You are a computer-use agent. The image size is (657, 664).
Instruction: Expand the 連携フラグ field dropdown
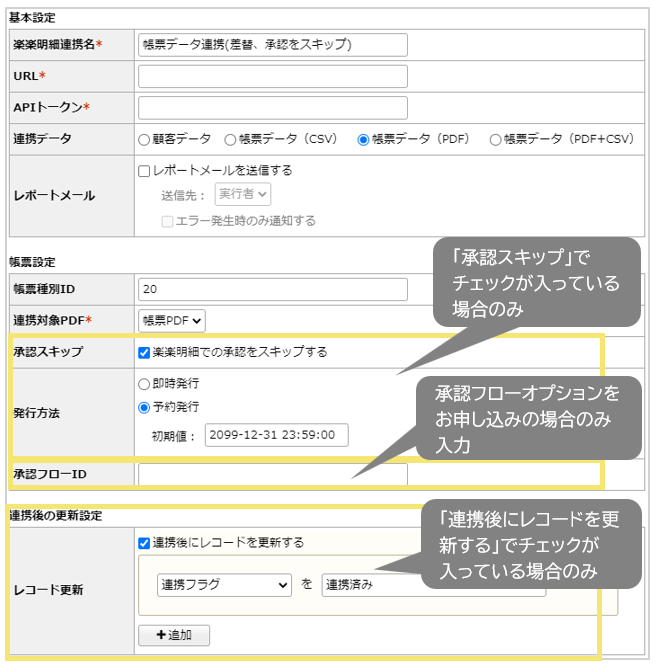point(224,585)
